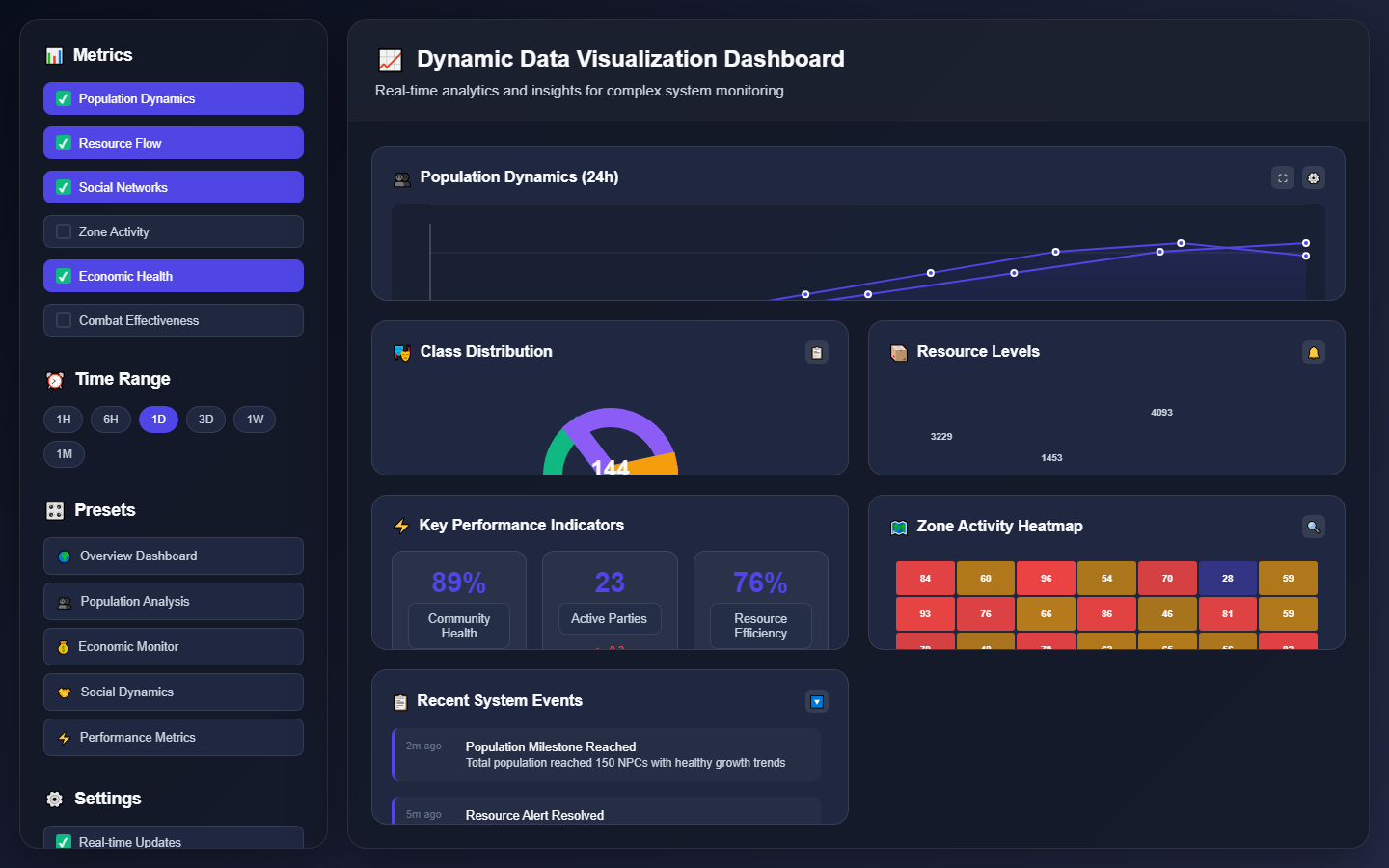Load the Population Analysis preset
Screen dimensions: 1389x868
[174, 602]
